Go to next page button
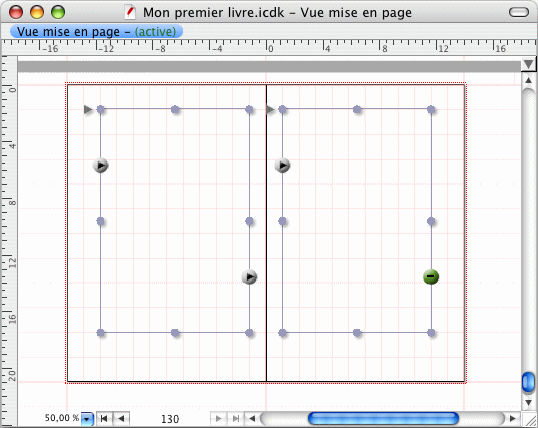Viewport: 538px width, 428px height. pyautogui.click(x=218, y=418)
